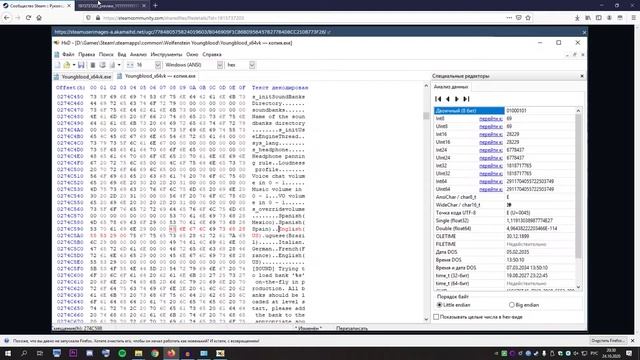
Task: Click the Chrome icon in the taskbar
Action: click(x=155, y=353)
